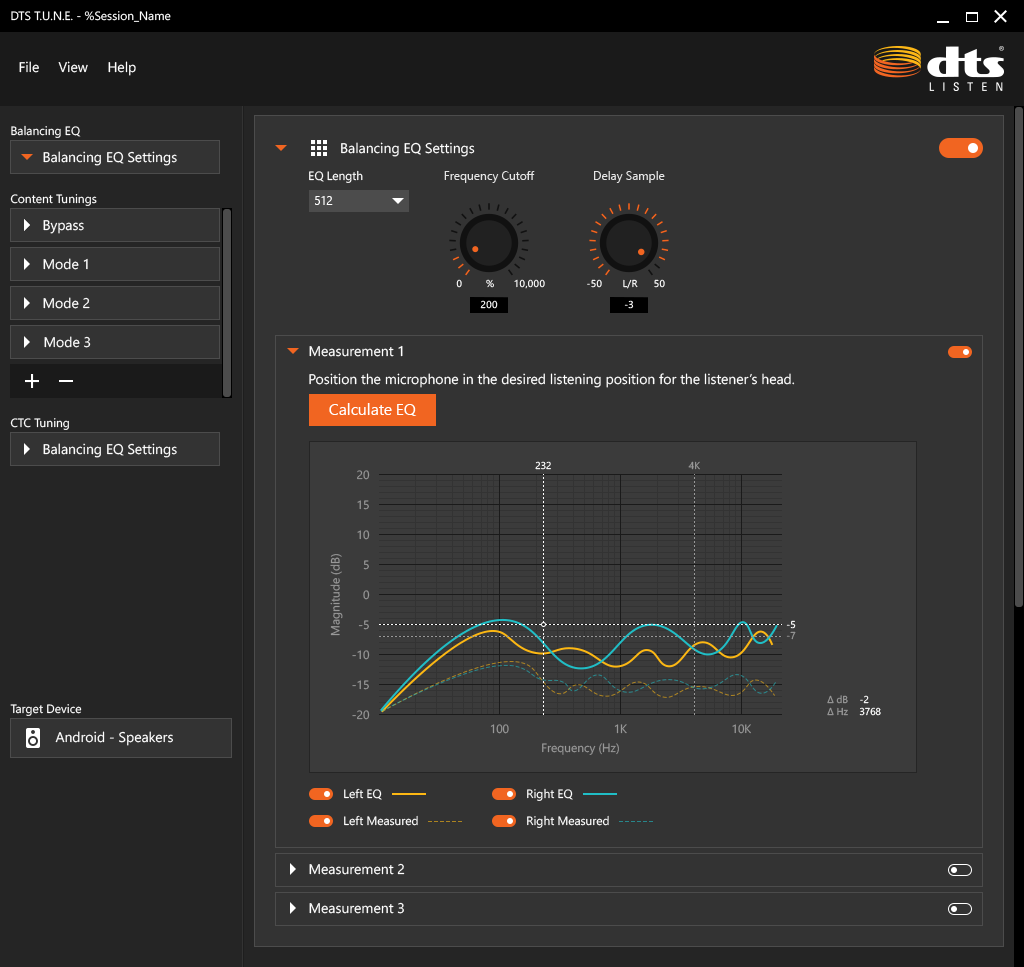Viewport: 1024px width, 967px height.
Task: Click the Delay Sample value field -3
Action: pyautogui.click(x=629, y=305)
